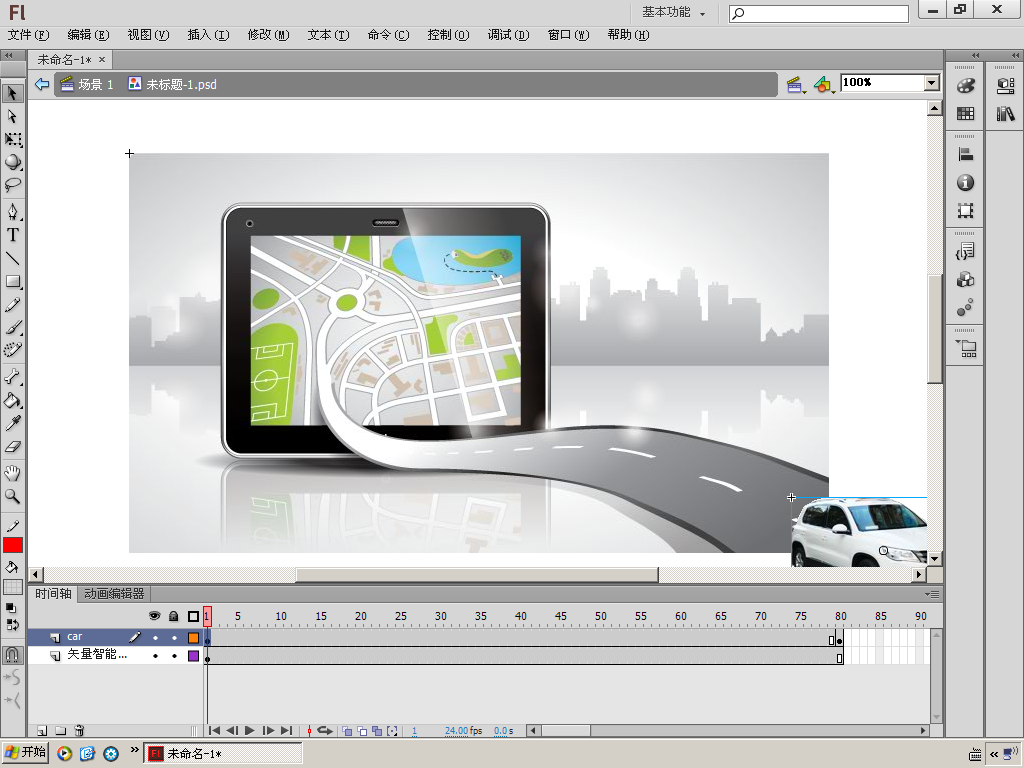This screenshot has width=1024, height=768.
Task: Select the Text tool in the toolbox
Action: point(13,235)
